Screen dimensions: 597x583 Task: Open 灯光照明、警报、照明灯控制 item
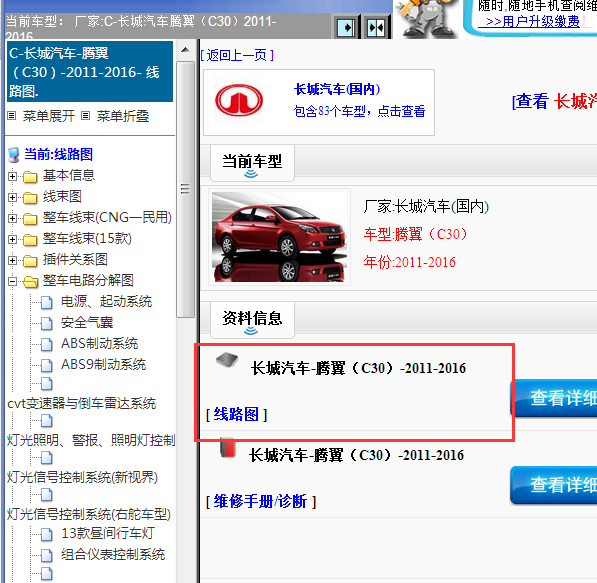coord(91,441)
